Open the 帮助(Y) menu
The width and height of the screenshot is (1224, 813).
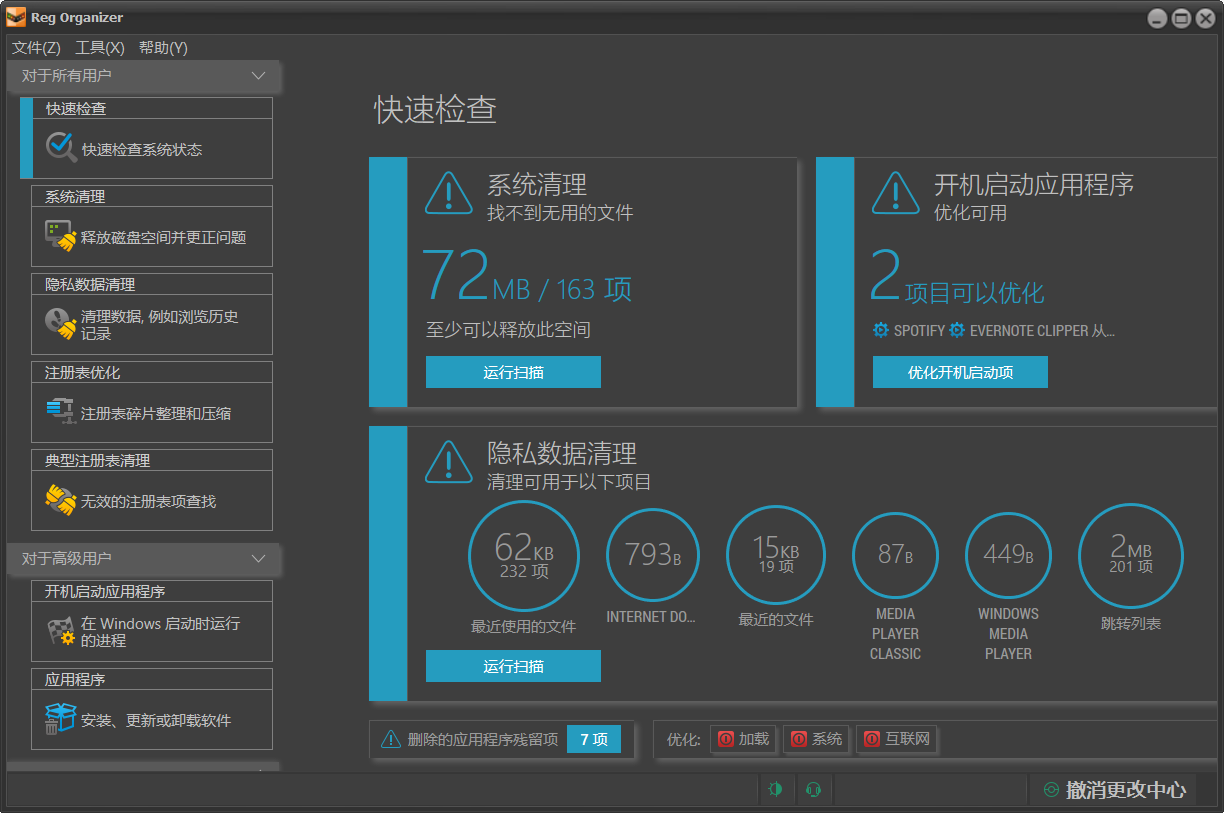click(163, 47)
